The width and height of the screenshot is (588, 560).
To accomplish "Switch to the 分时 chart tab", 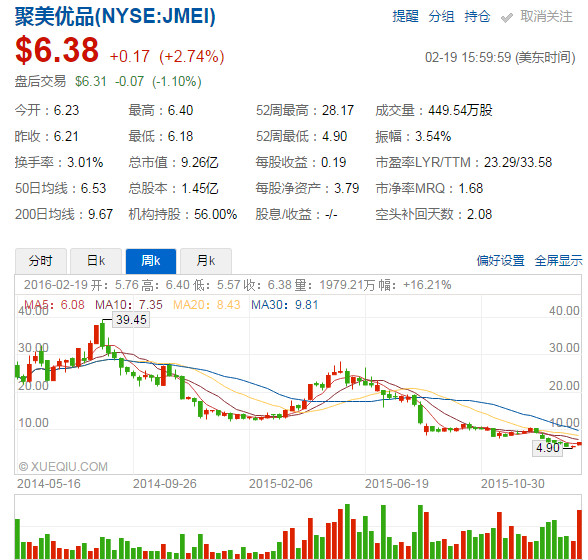I will click(40, 261).
